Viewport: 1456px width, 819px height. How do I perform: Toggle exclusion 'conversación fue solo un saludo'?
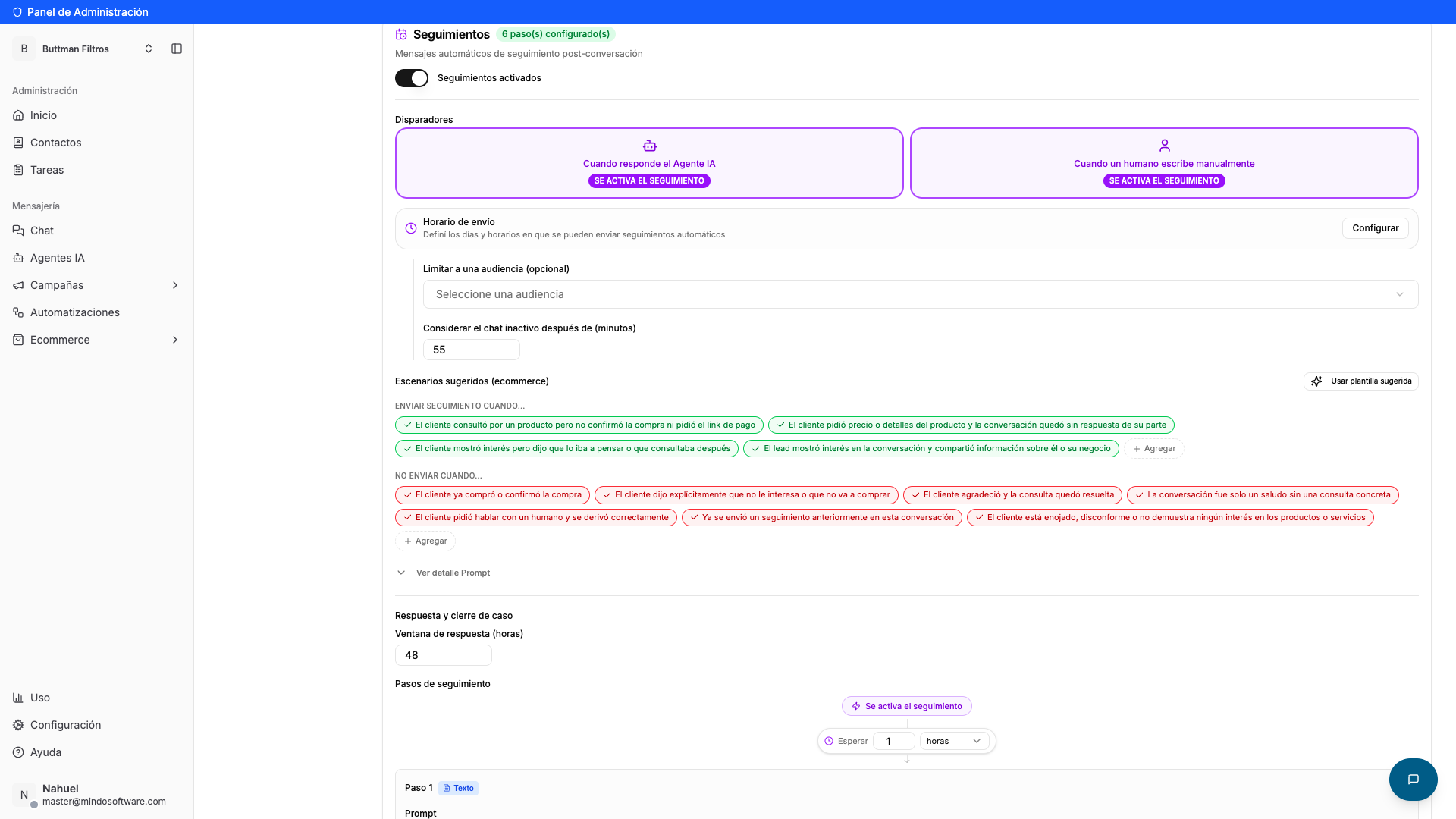[x=1263, y=495]
